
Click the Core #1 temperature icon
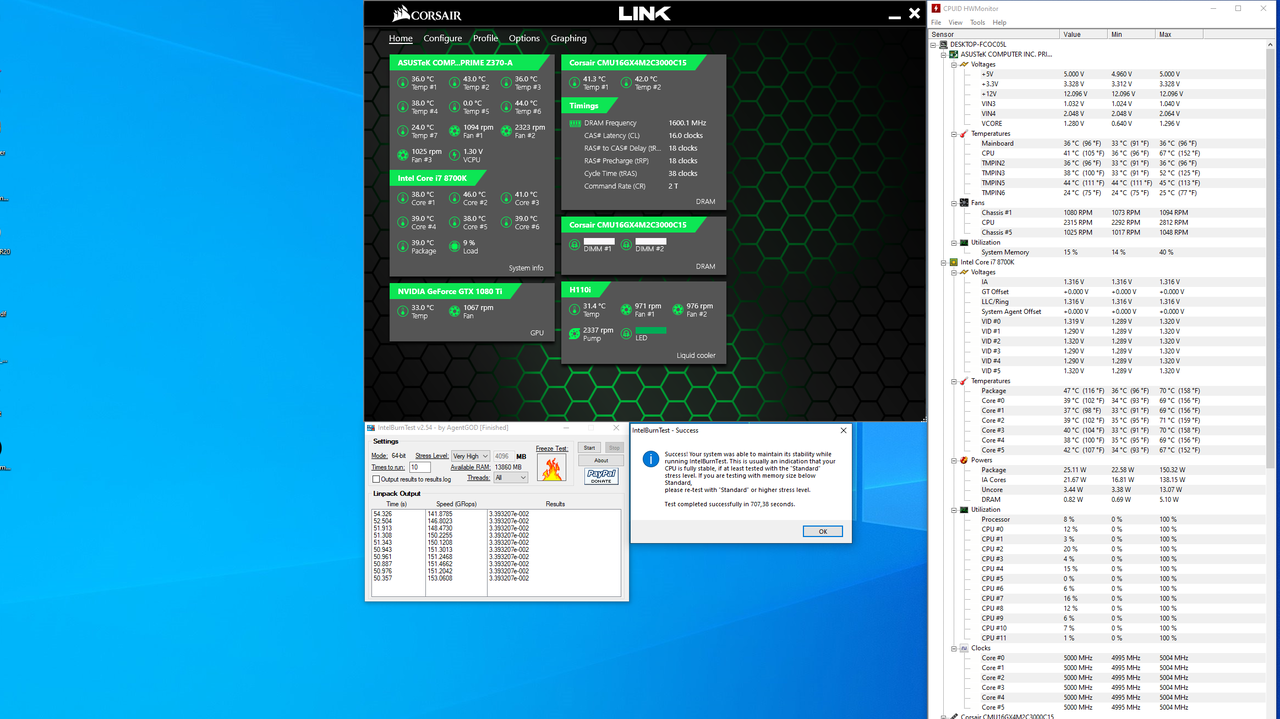click(402, 198)
